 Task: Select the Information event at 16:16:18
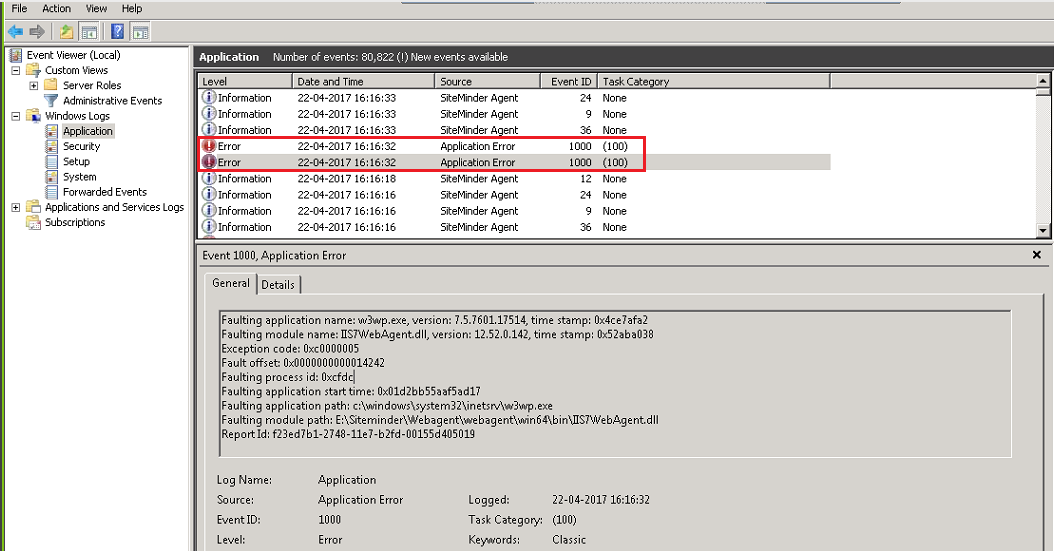[x=515, y=179]
